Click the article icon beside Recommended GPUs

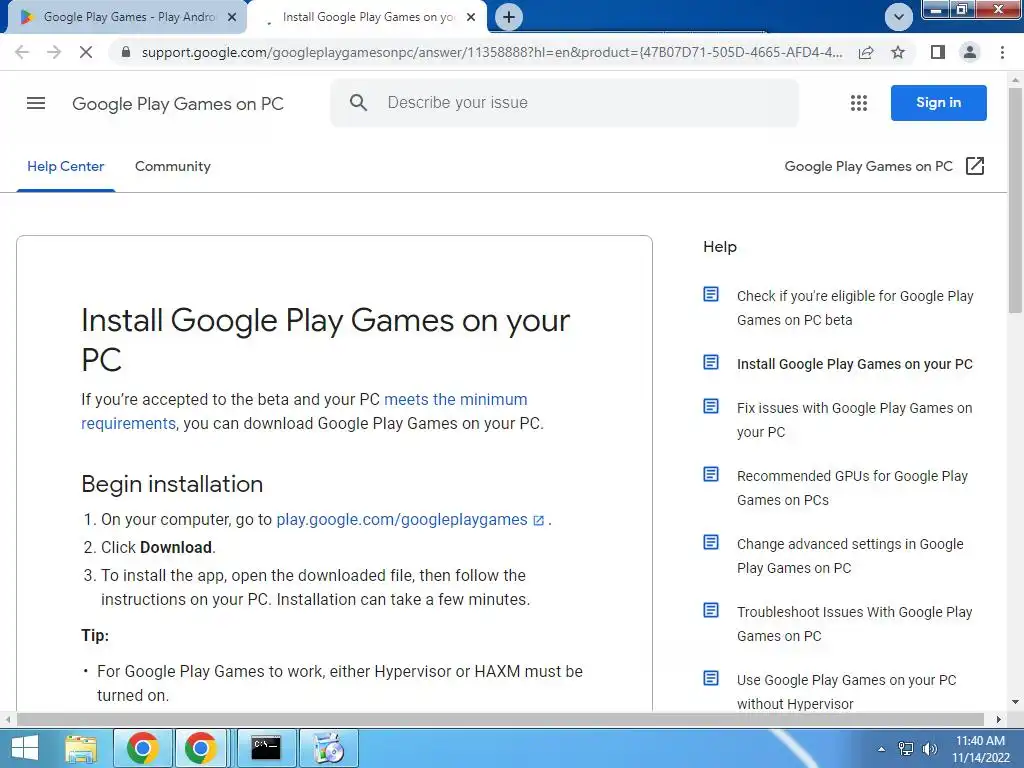(711, 474)
